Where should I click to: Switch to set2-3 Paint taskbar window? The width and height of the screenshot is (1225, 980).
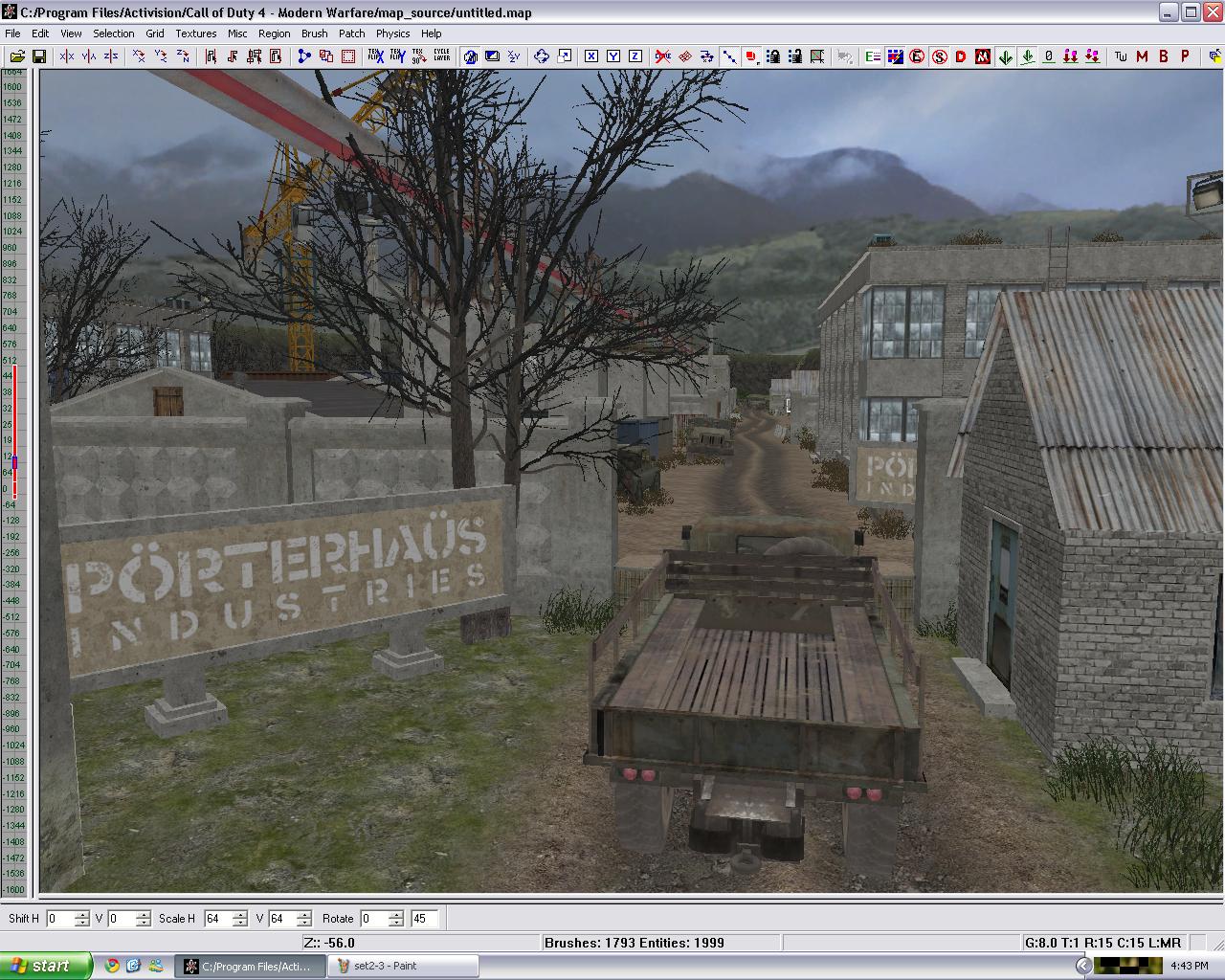click(402, 966)
